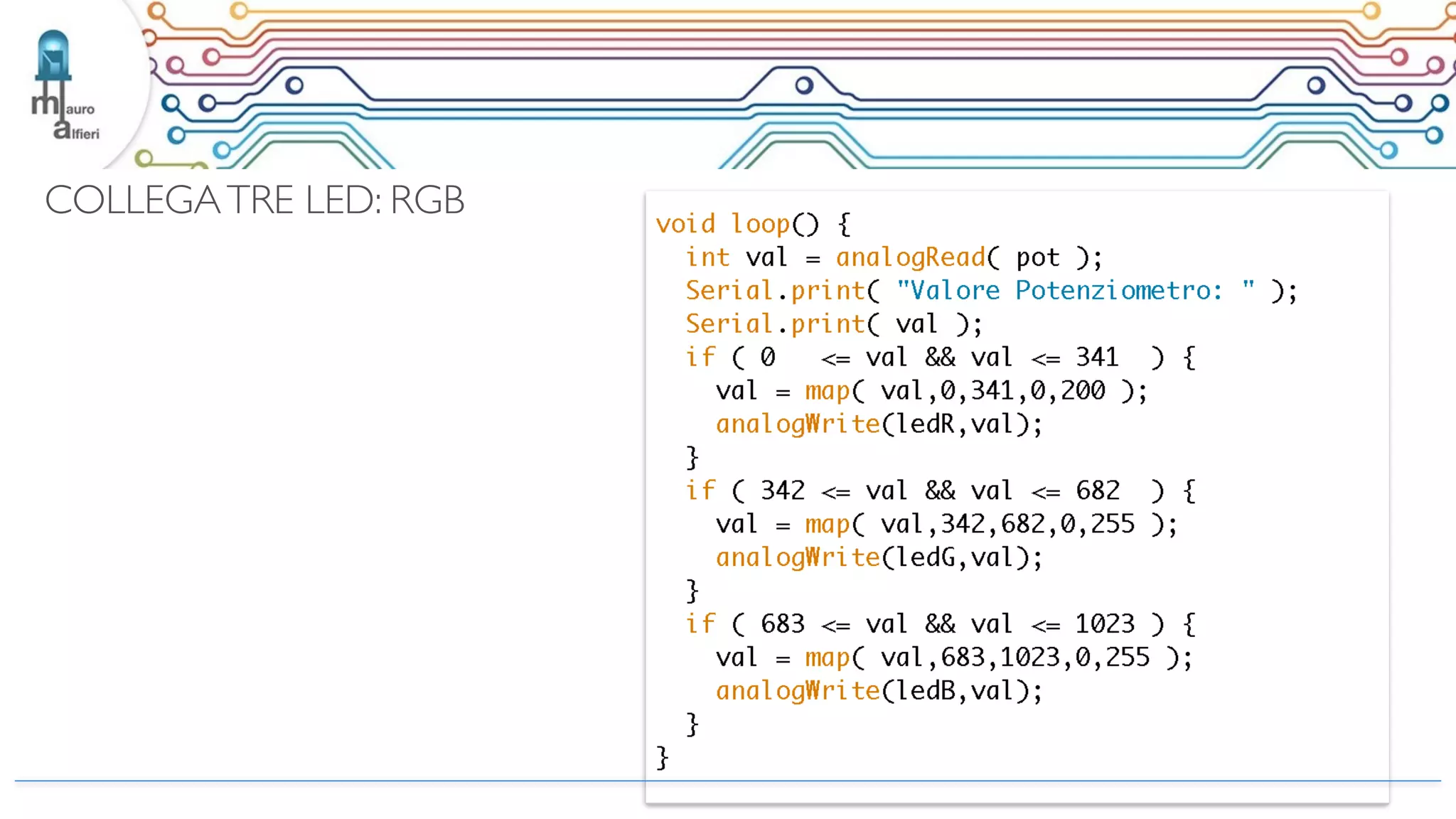The height and width of the screenshot is (819, 1456).
Task: Click the 'int val = analogRead( pot );' line
Action: point(894,257)
